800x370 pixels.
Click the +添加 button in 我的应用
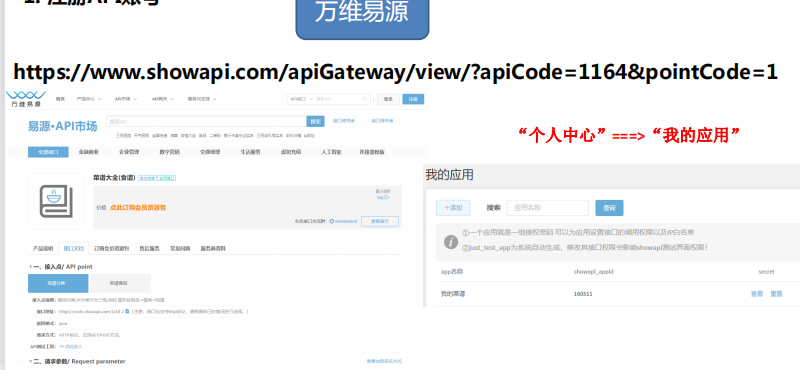click(x=453, y=208)
